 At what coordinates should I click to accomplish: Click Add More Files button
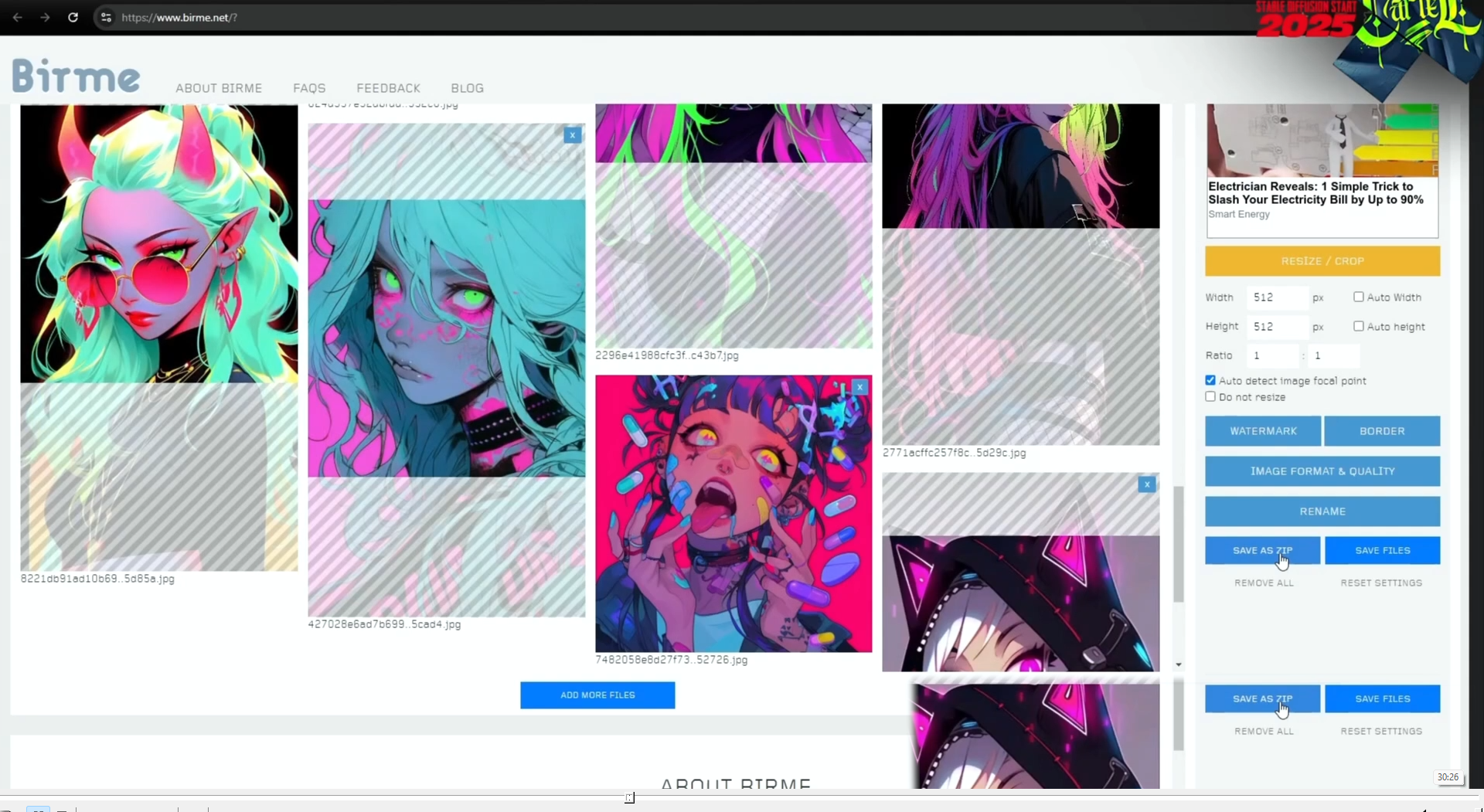[597, 695]
